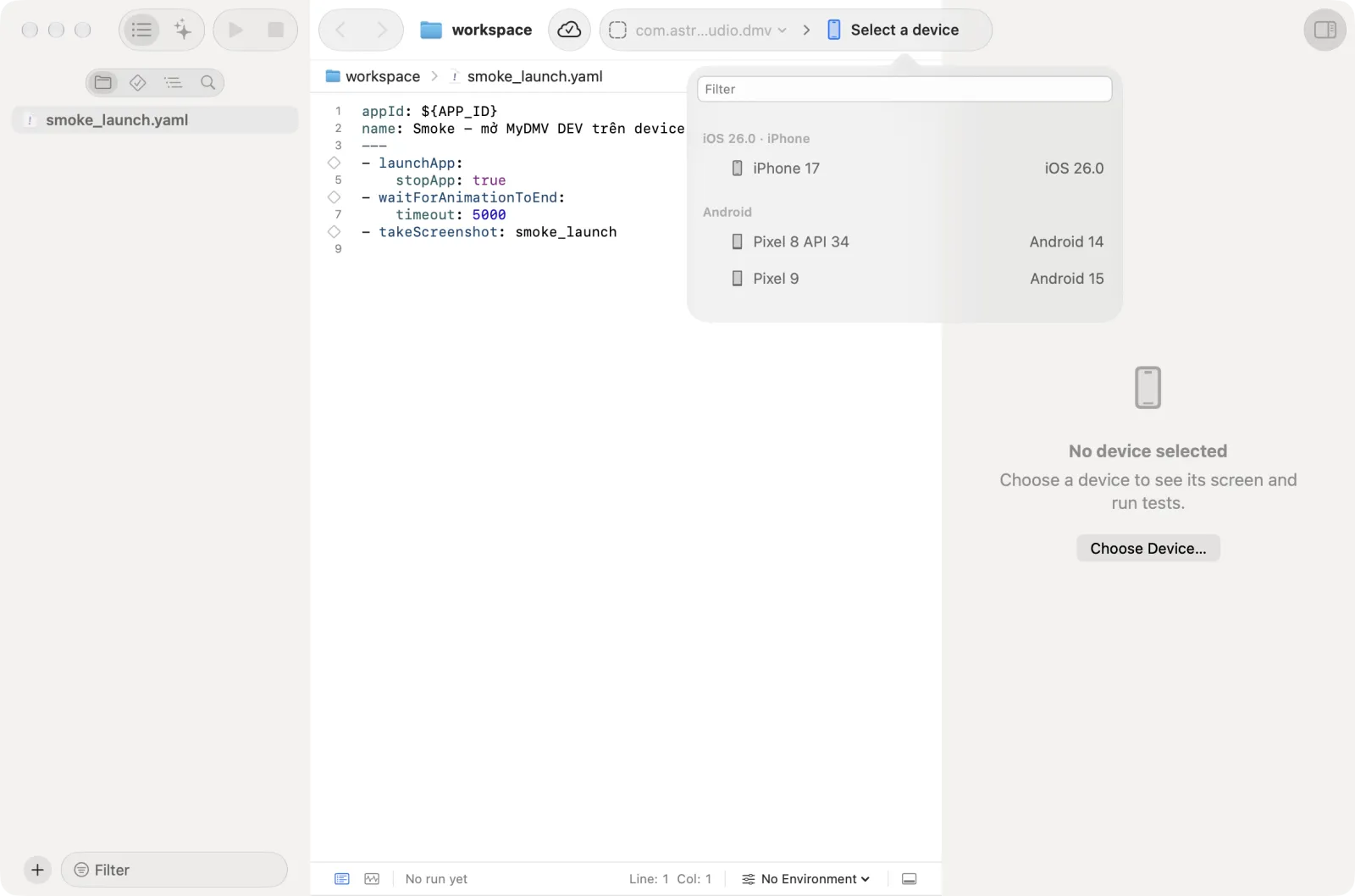Open No Environment dropdown
Image resolution: width=1355 pixels, height=896 pixels.
[805, 879]
